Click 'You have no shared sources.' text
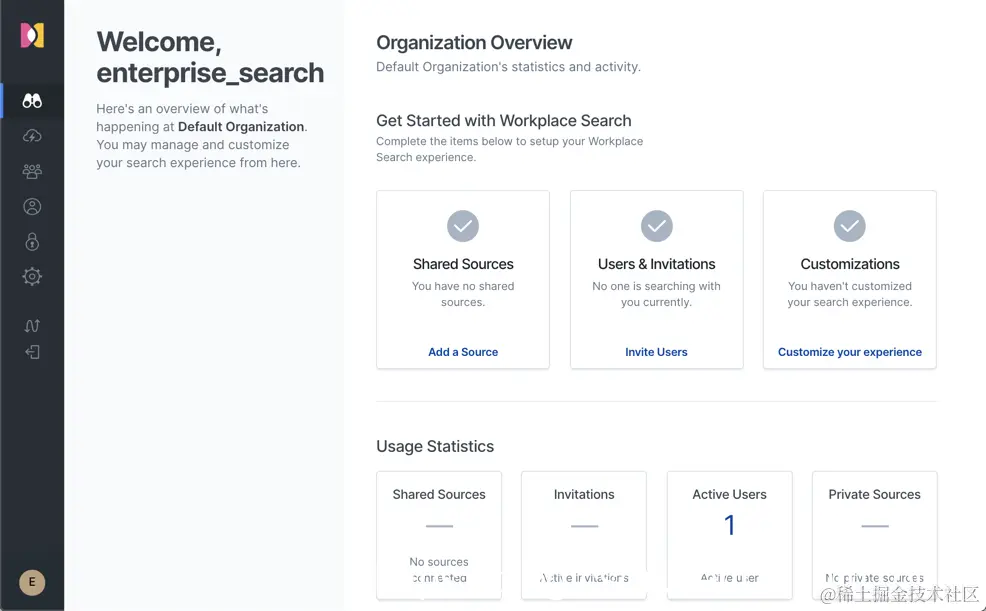Screen dimensions: 986x611 coord(463,294)
